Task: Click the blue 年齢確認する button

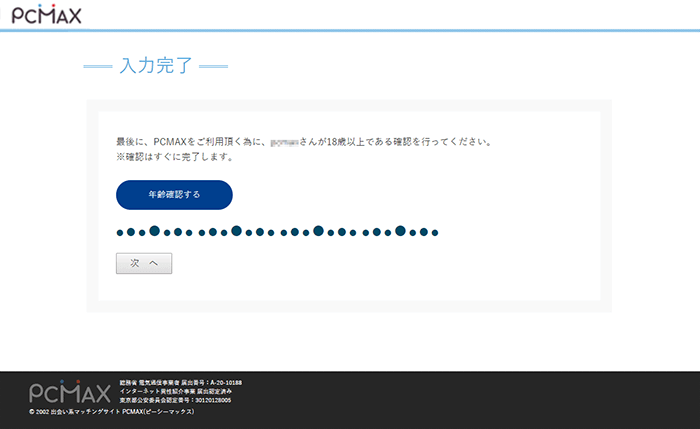Action: tap(174, 195)
